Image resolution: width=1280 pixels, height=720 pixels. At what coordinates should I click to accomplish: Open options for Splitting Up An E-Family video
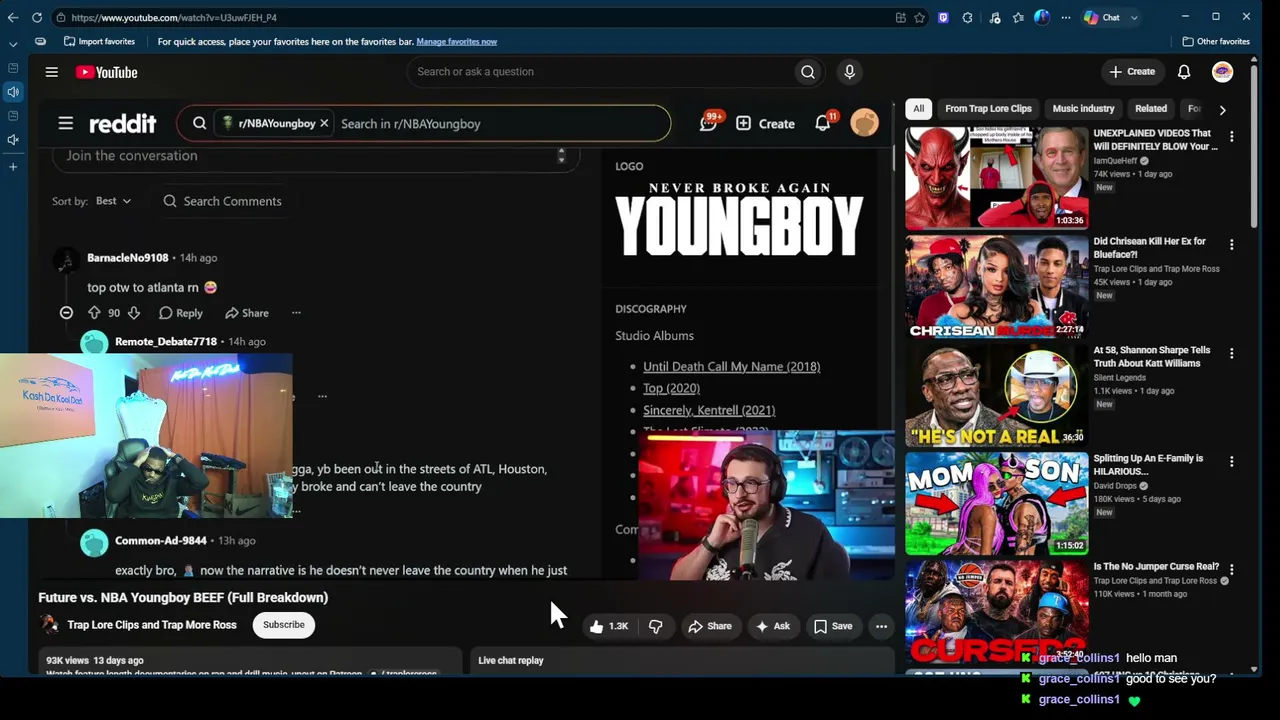coord(1231,461)
